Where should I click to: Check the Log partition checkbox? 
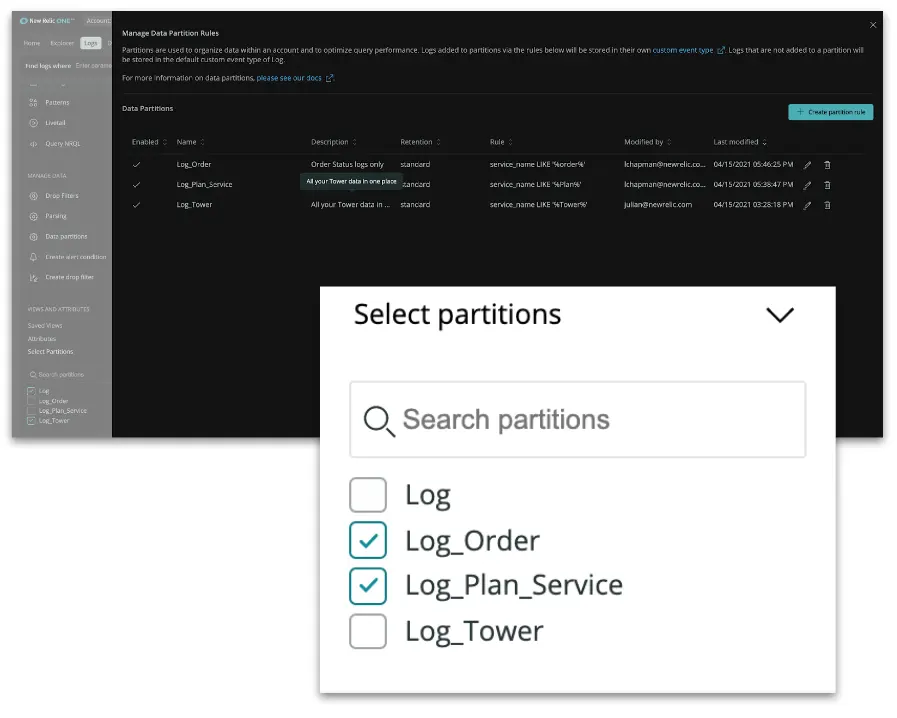click(x=368, y=494)
